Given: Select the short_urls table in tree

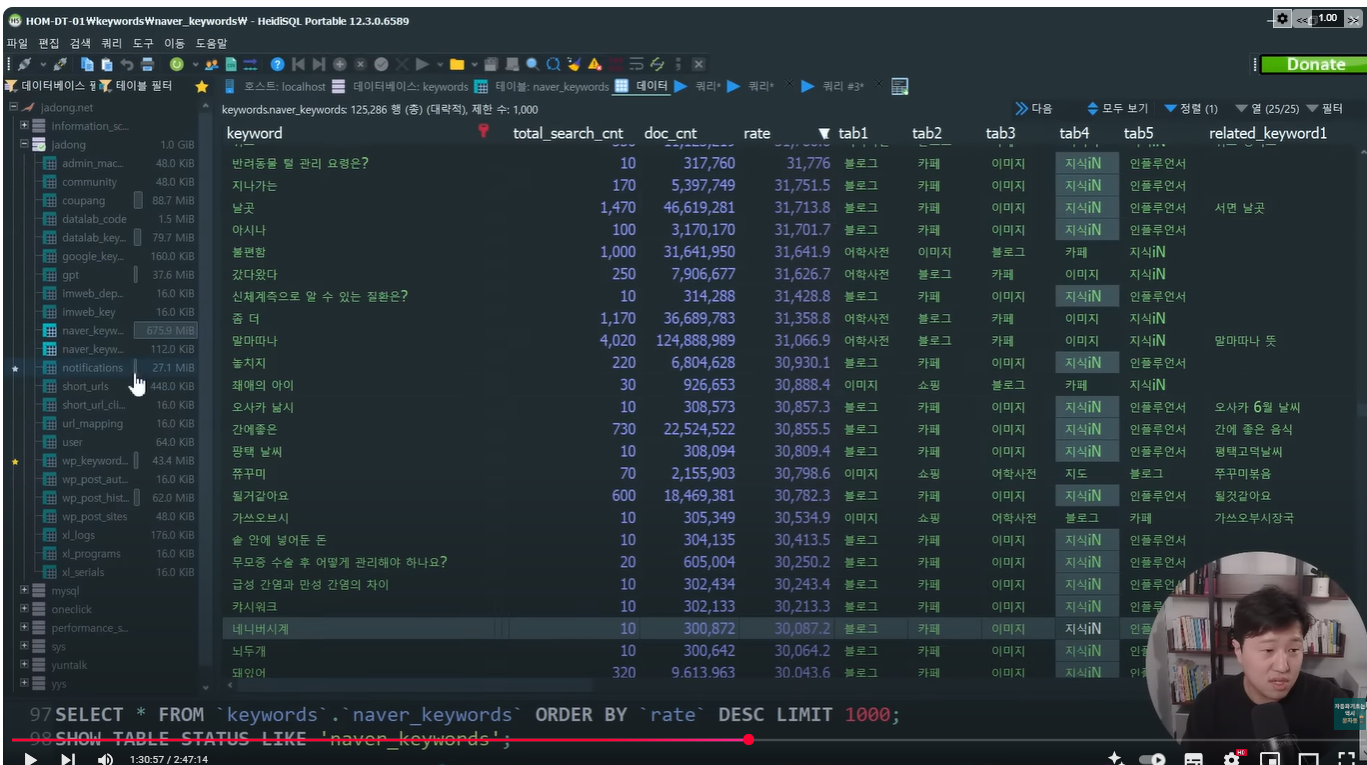Looking at the screenshot, I should coord(85,386).
